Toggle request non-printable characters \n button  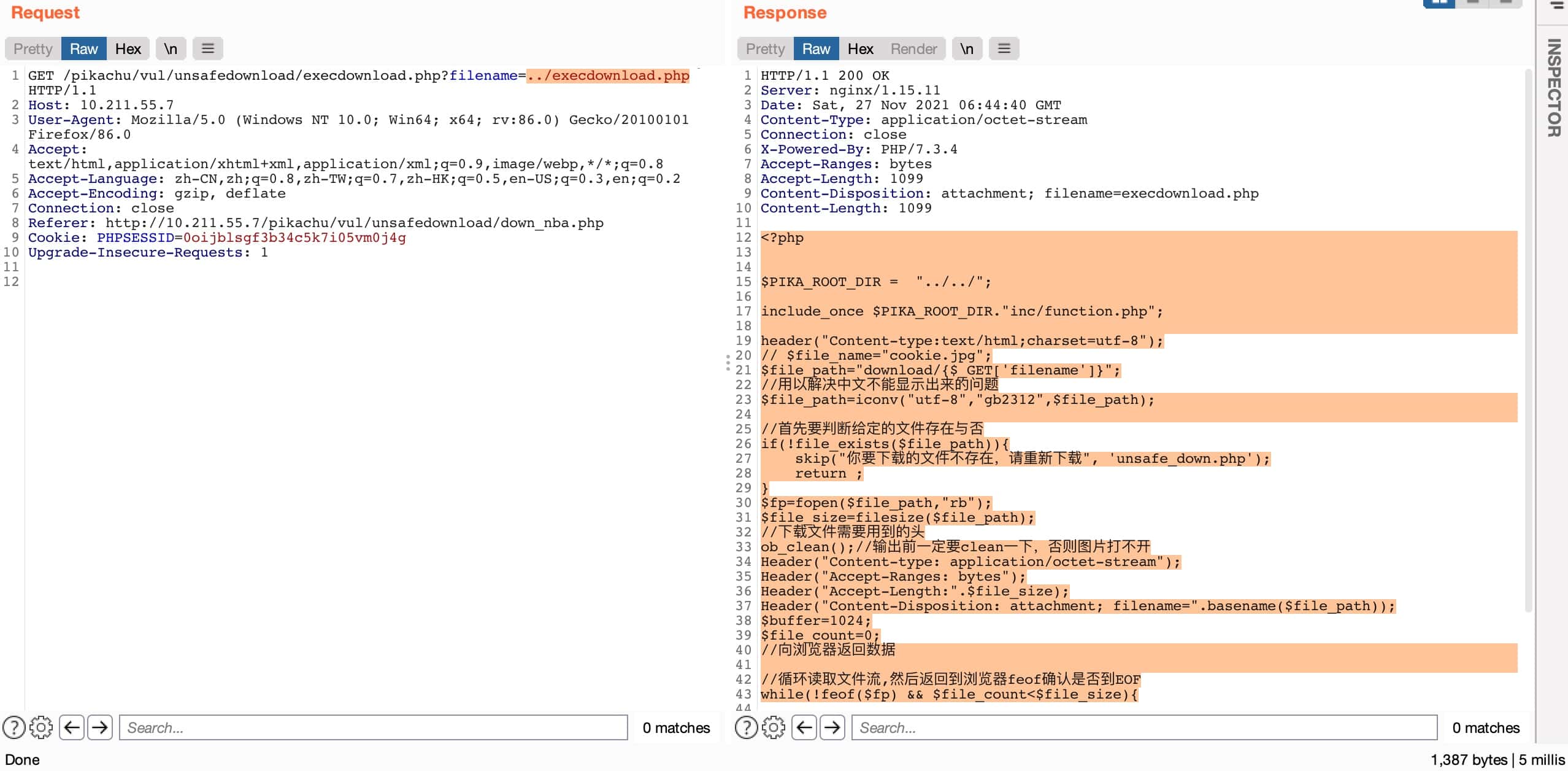(x=171, y=48)
